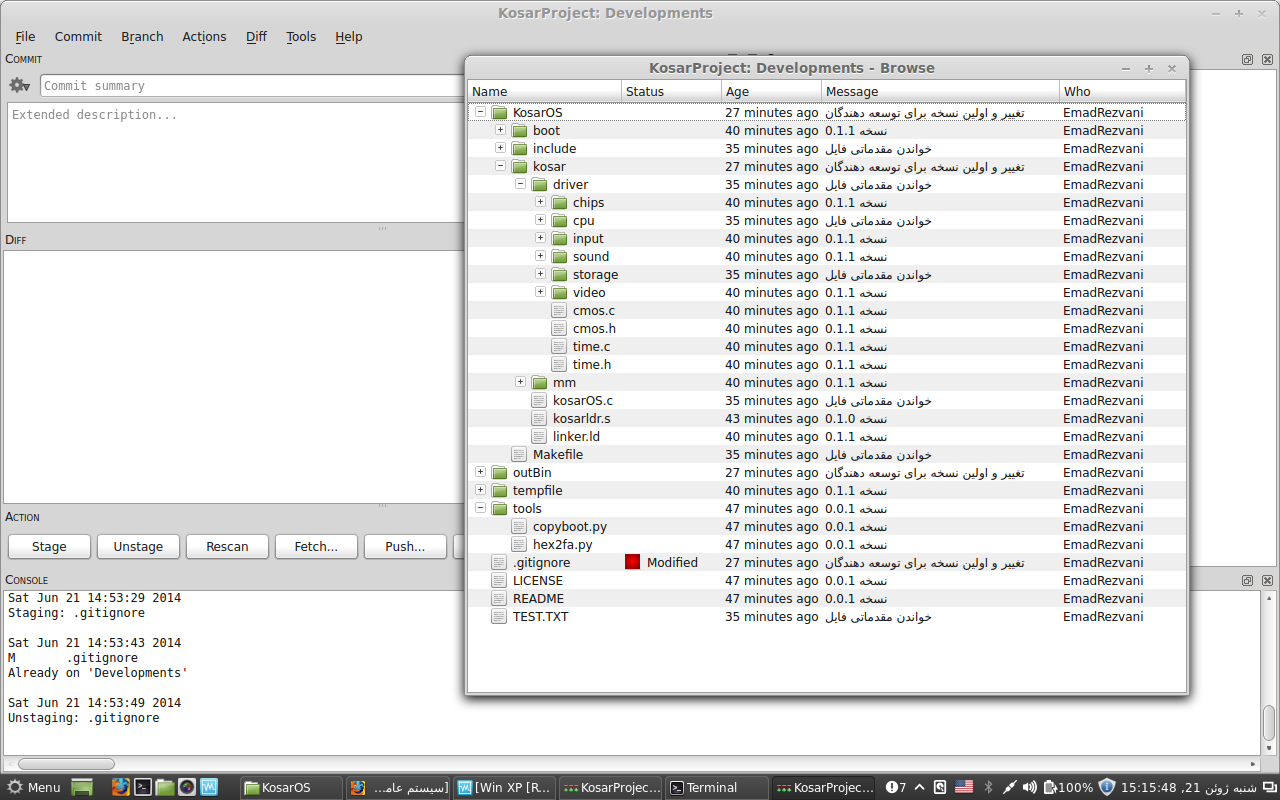1280x800 pixels.
Task: Click the show desktop icon next to Menu
Action: 82,787
